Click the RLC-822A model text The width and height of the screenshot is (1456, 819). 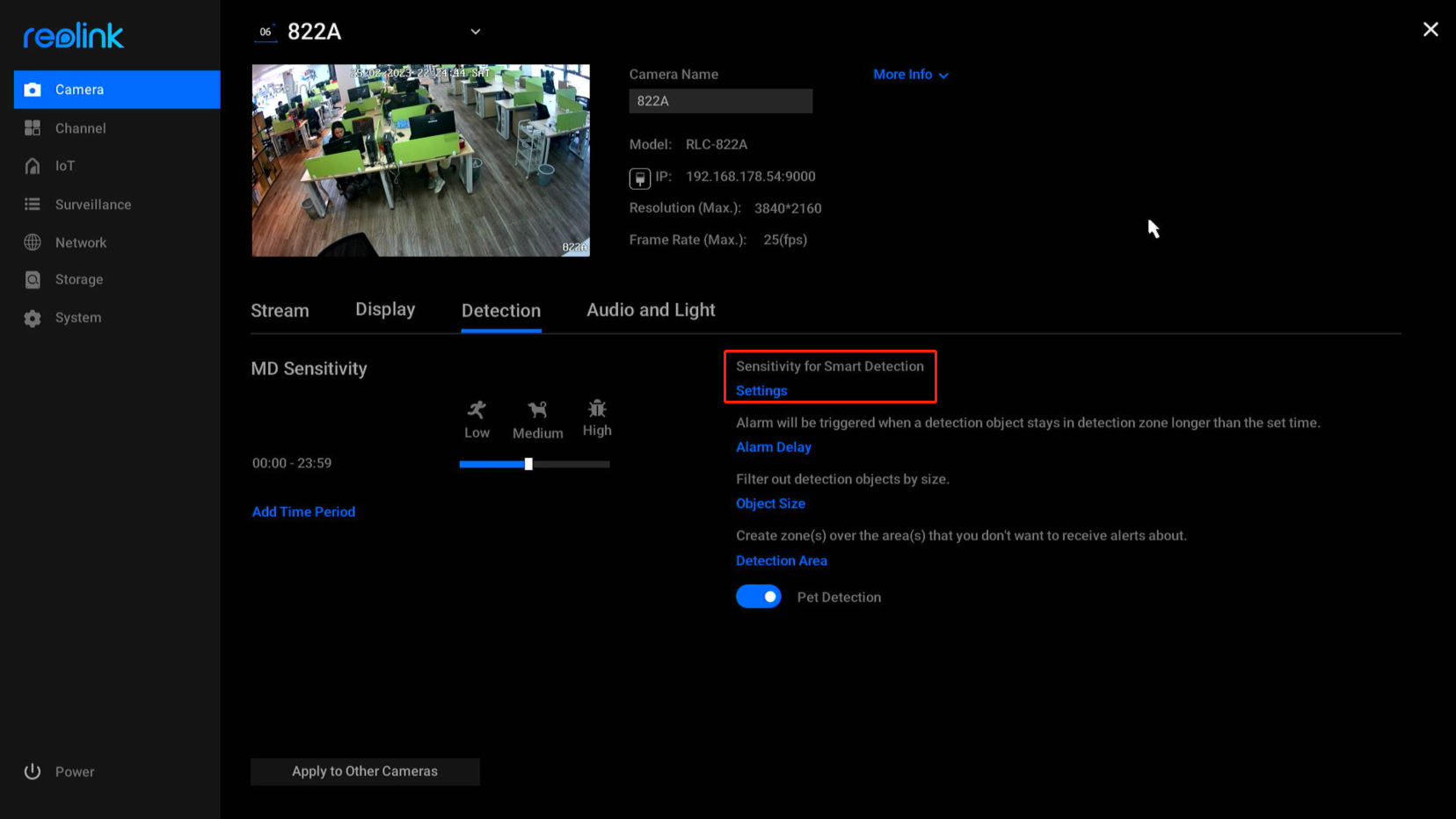717,144
